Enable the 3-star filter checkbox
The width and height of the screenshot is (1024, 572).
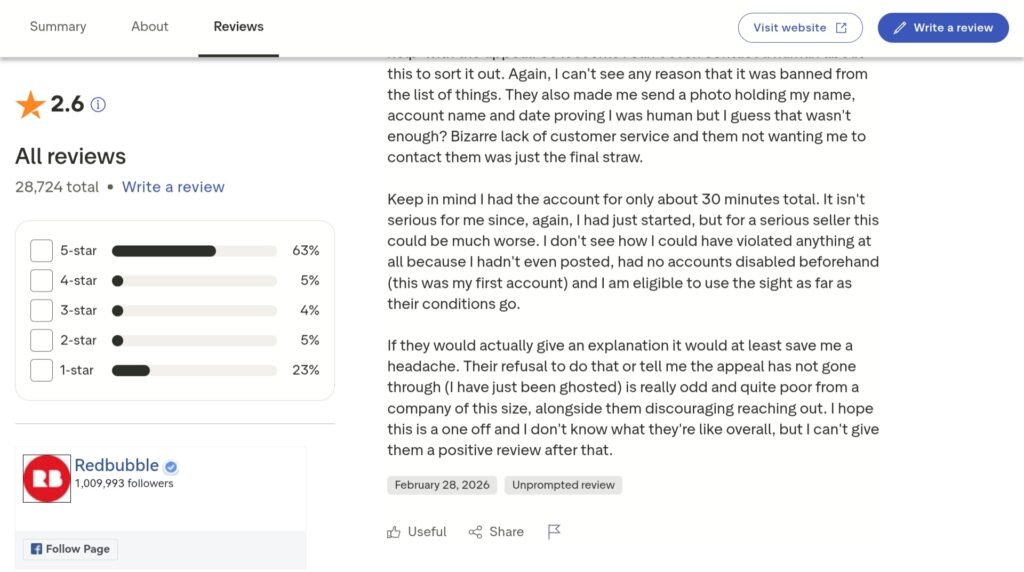point(41,310)
